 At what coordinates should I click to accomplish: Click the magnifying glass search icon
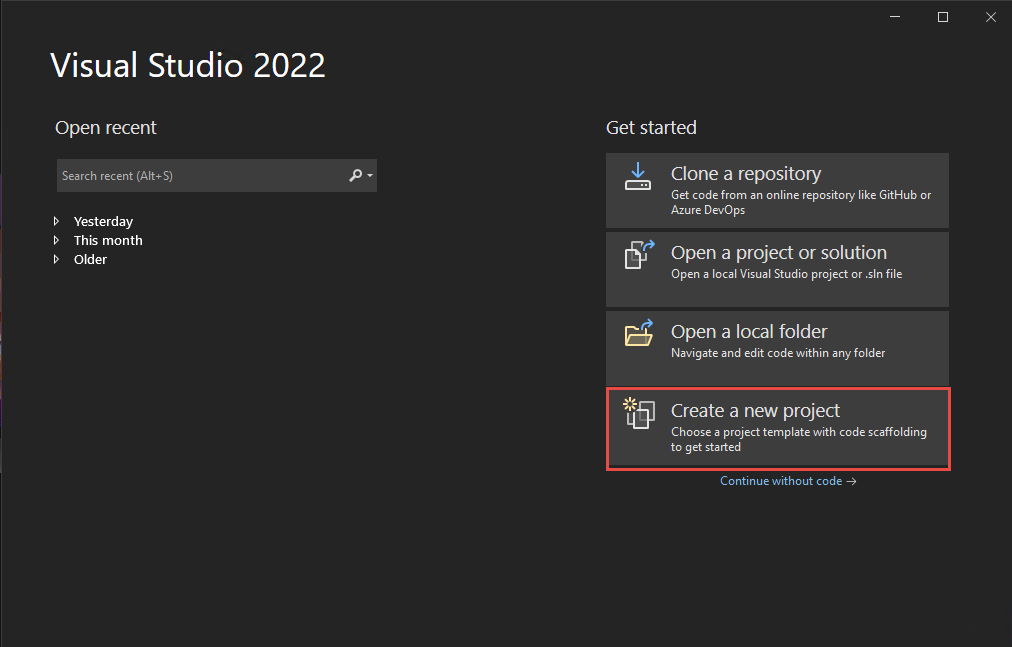(x=355, y=176)
